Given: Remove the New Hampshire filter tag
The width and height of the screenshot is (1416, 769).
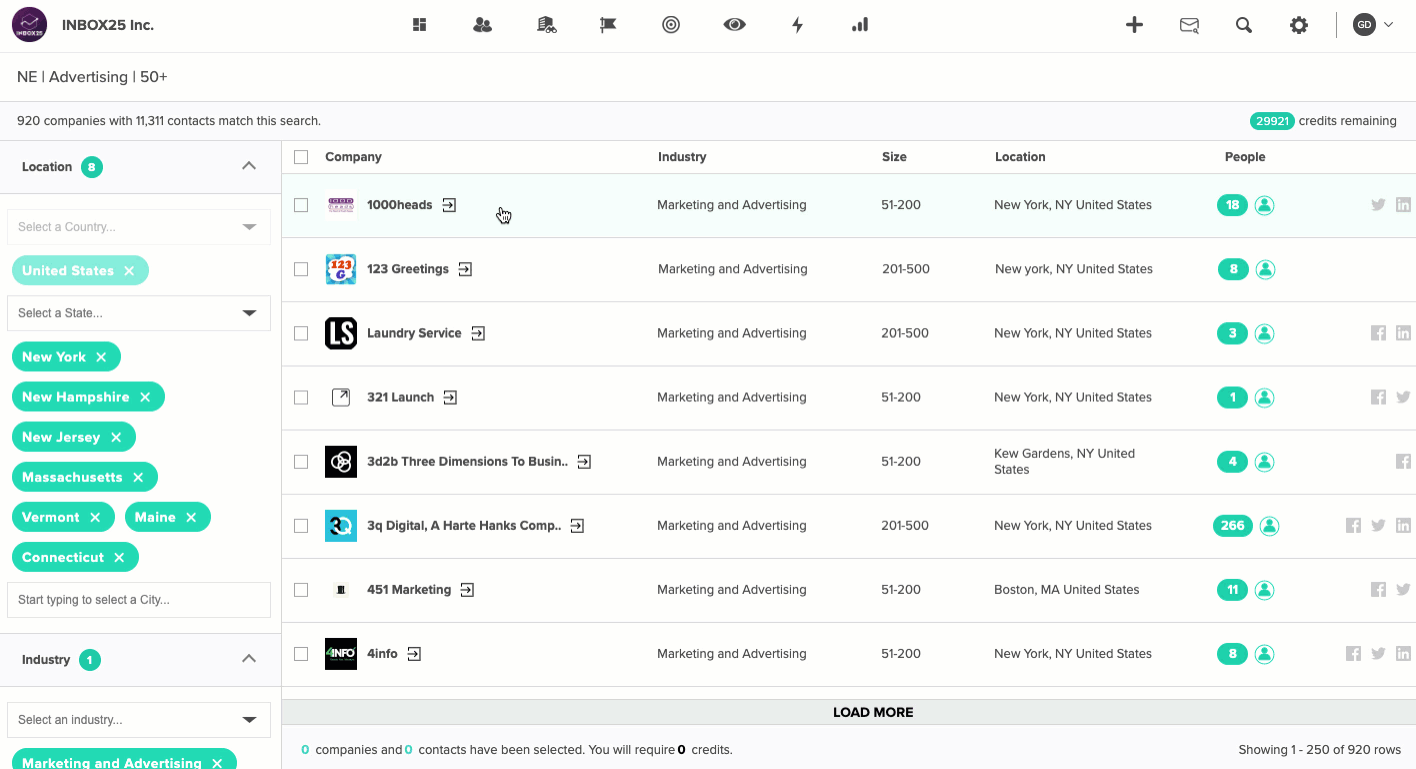Looking at the screenshot, I should coord(145,397).
